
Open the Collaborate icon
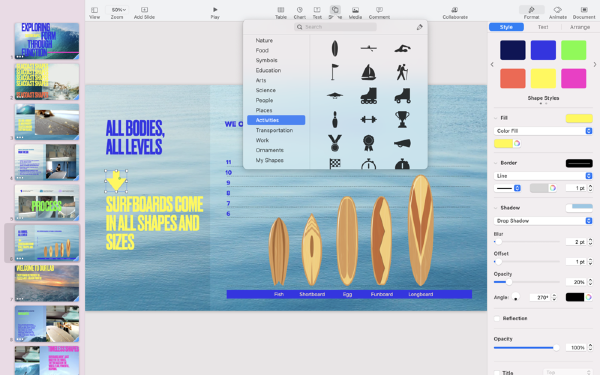(x=455, y=12)
